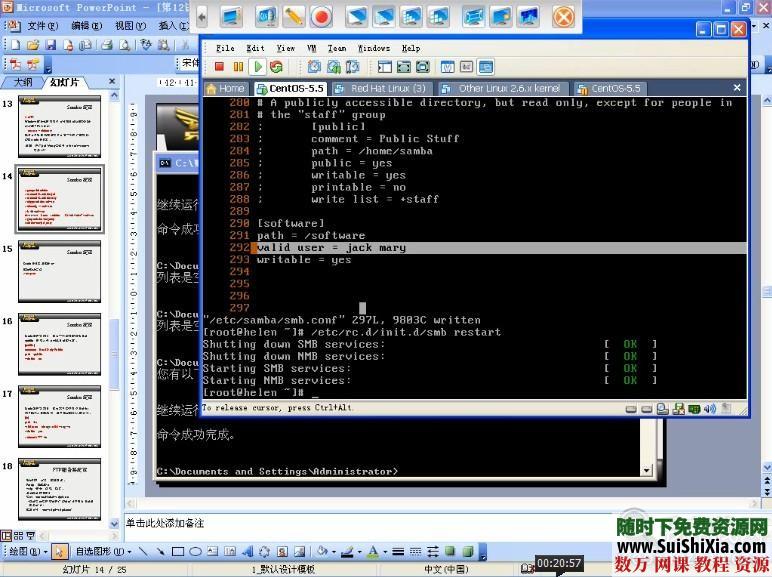Start slide show from view buttons
The width and height of the screenshot is (772, 577).
pyautogui.click(x=30, y=535)
